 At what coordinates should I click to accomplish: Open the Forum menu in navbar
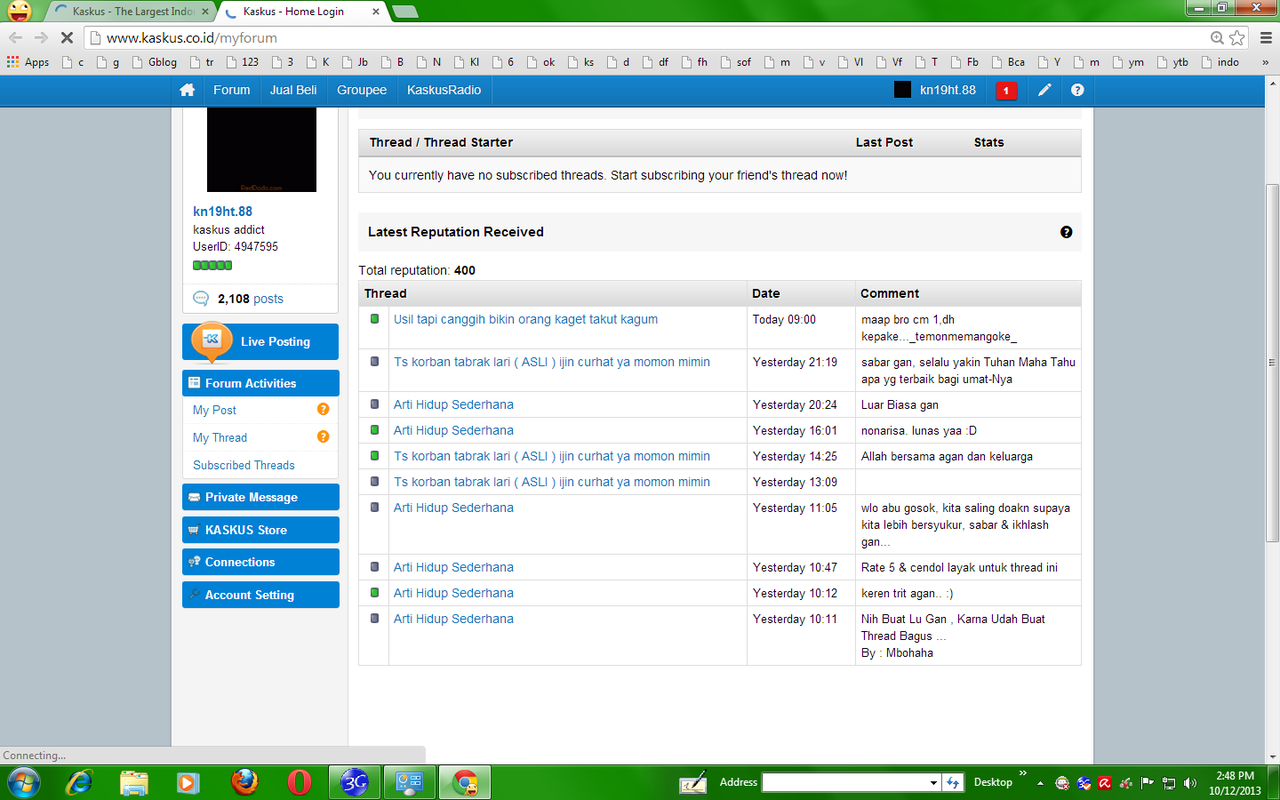click(x=231, y=90)
